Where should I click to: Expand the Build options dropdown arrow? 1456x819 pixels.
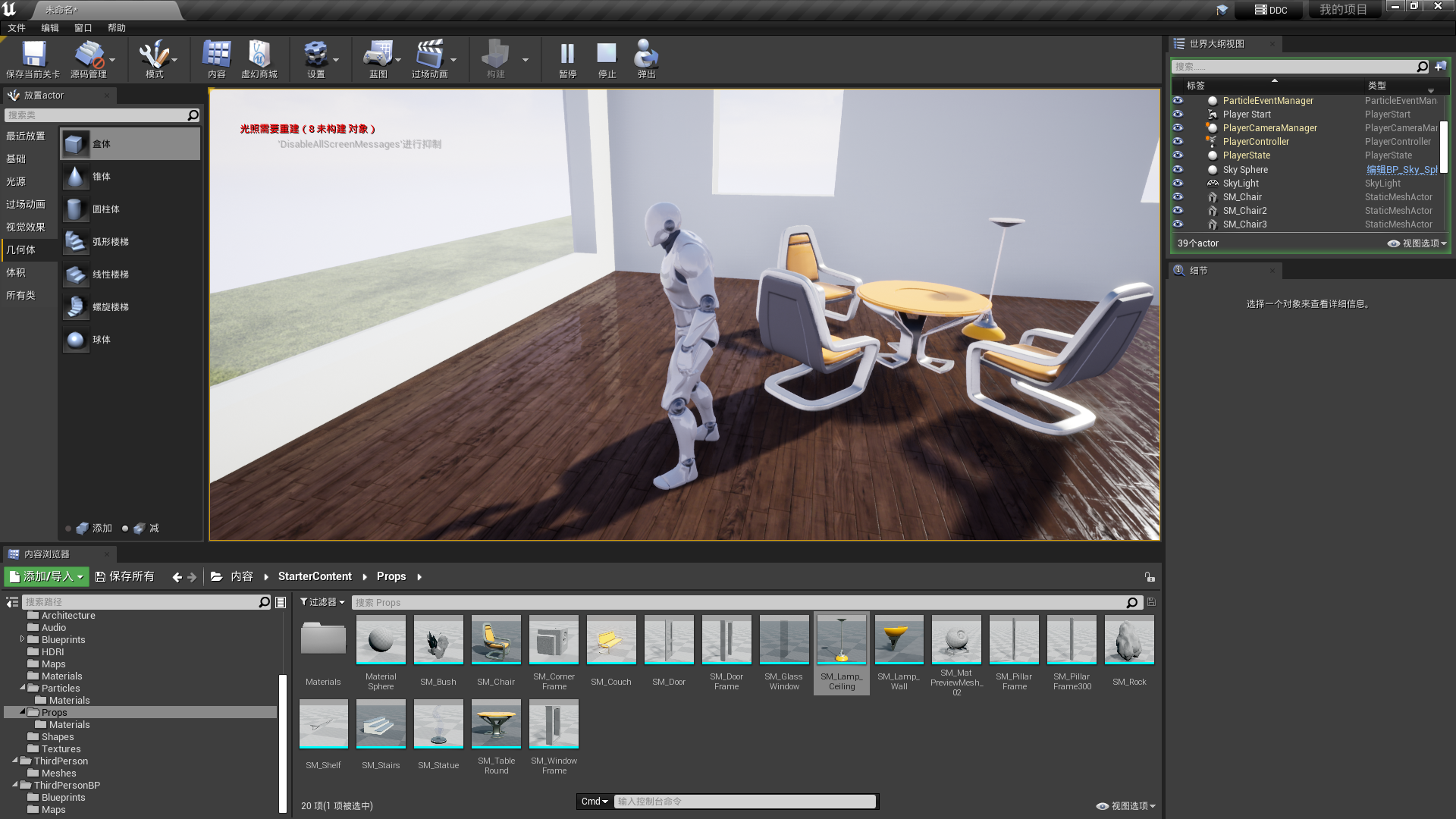[x=526, y=59]
